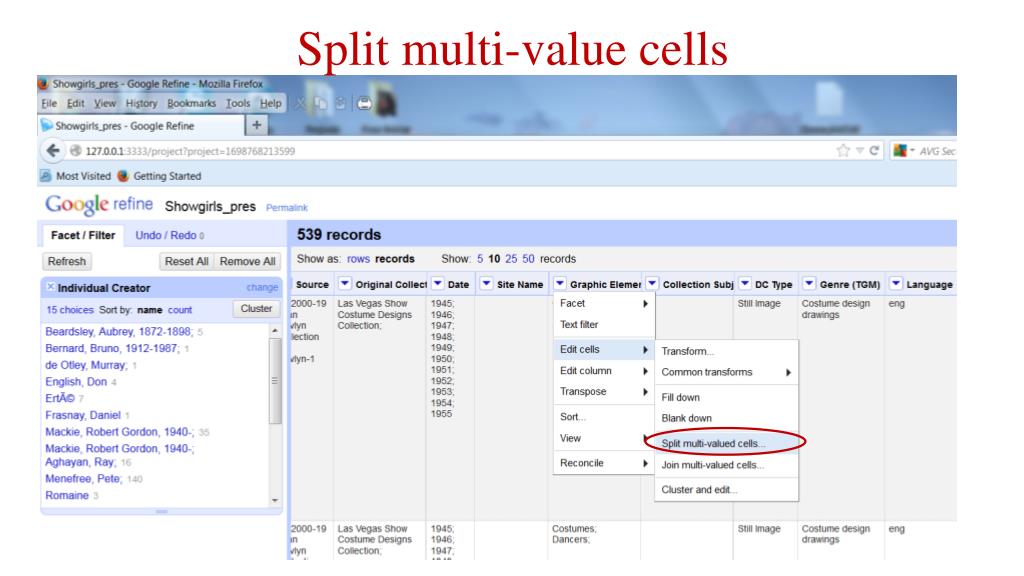The image size is (1024, 576).
Task: Open Firefox File menu
Action: point(49,103)
